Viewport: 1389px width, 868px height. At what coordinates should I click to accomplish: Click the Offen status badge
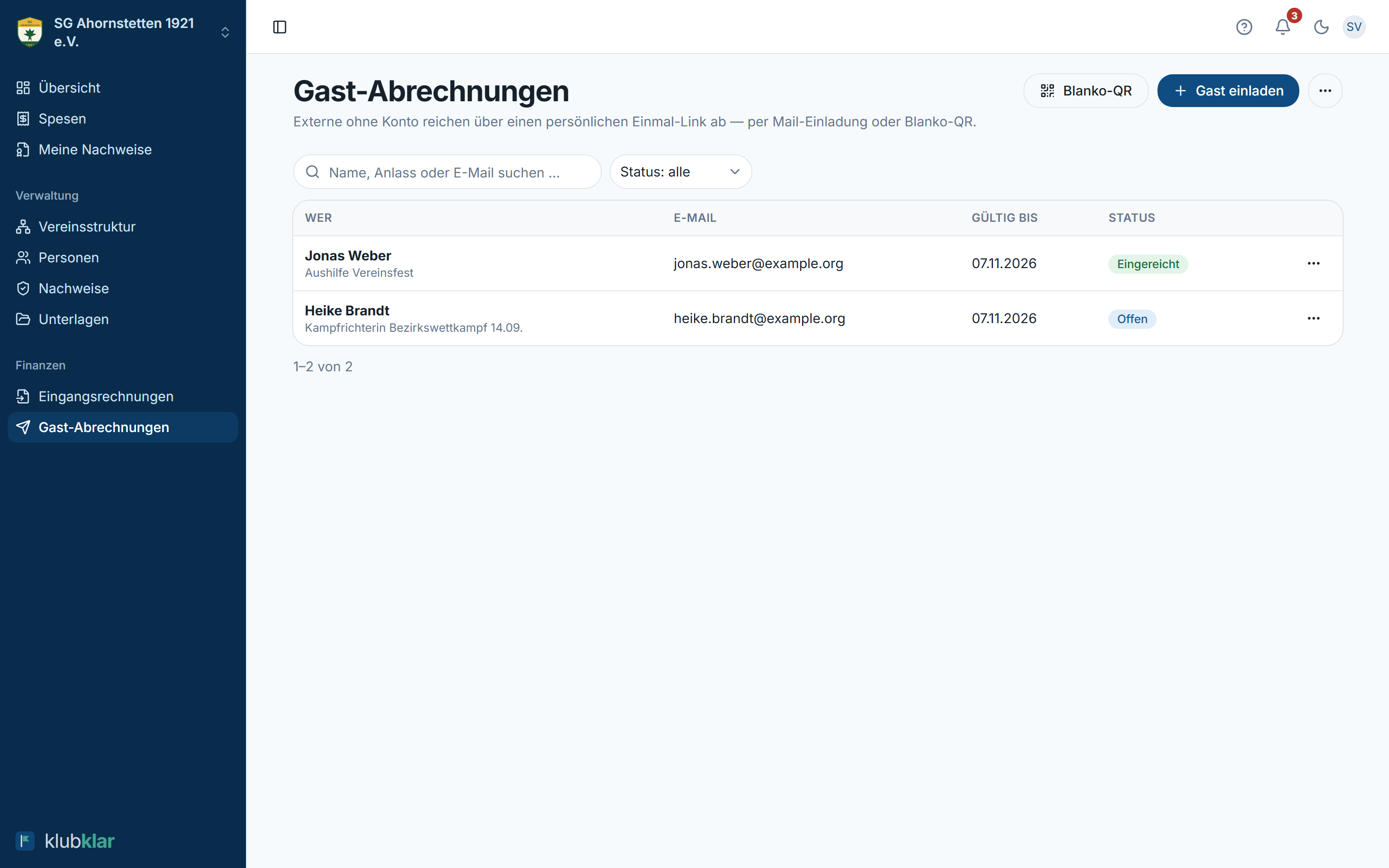1132,319
